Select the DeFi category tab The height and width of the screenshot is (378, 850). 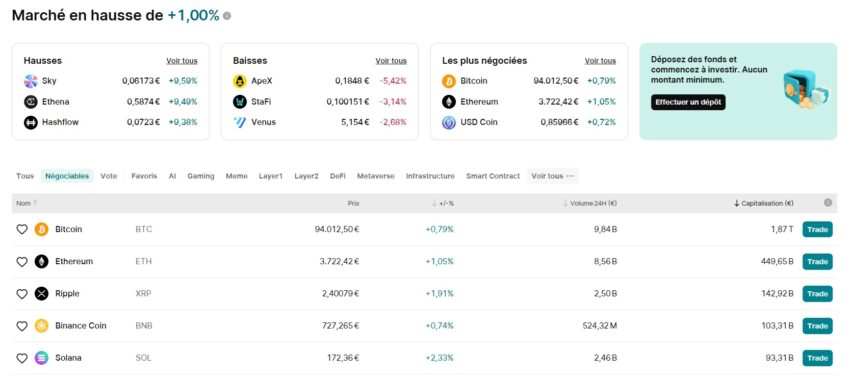(x=338, y=176)
